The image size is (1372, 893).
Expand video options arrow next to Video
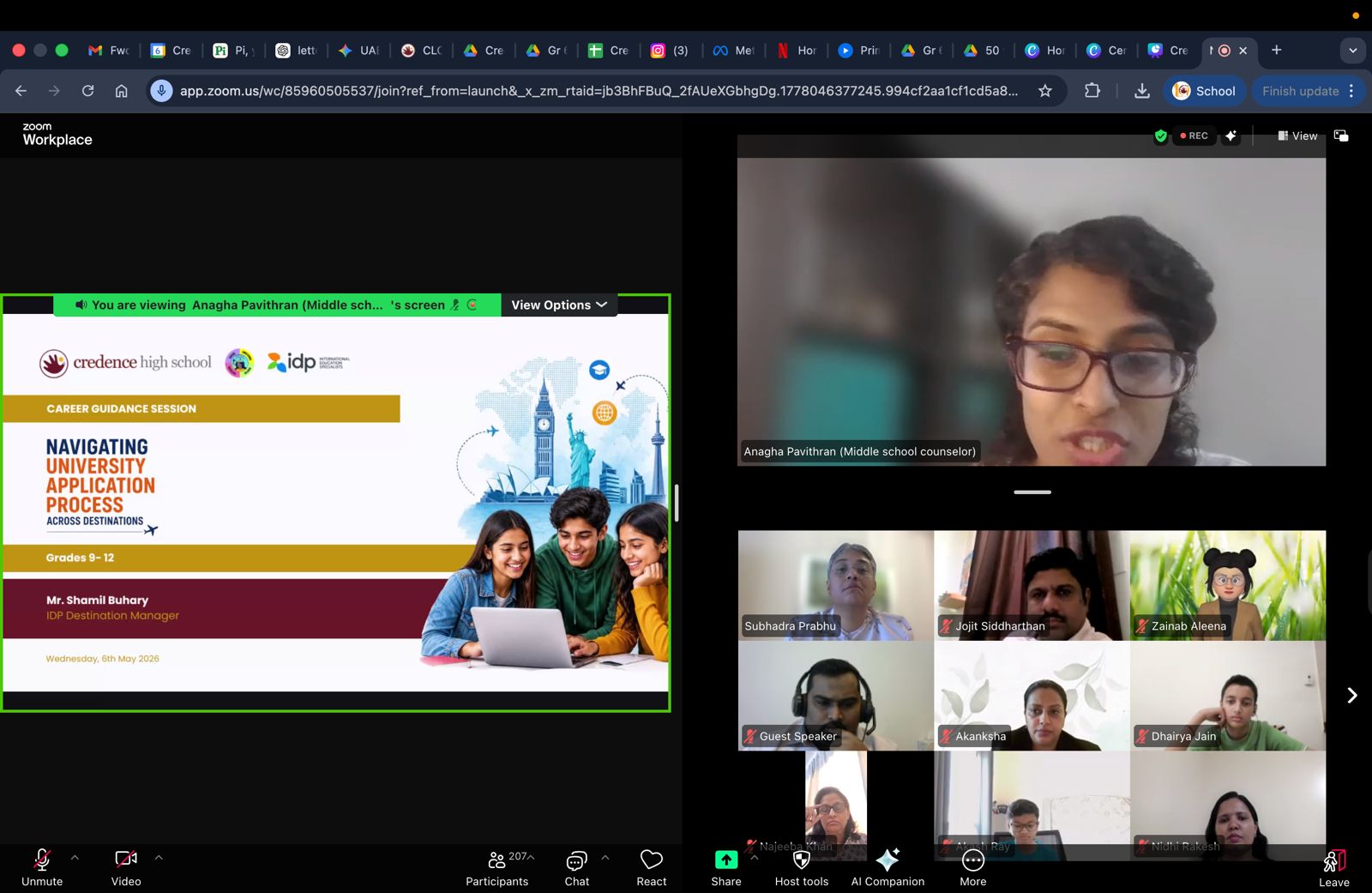click(x=159, y=857)
